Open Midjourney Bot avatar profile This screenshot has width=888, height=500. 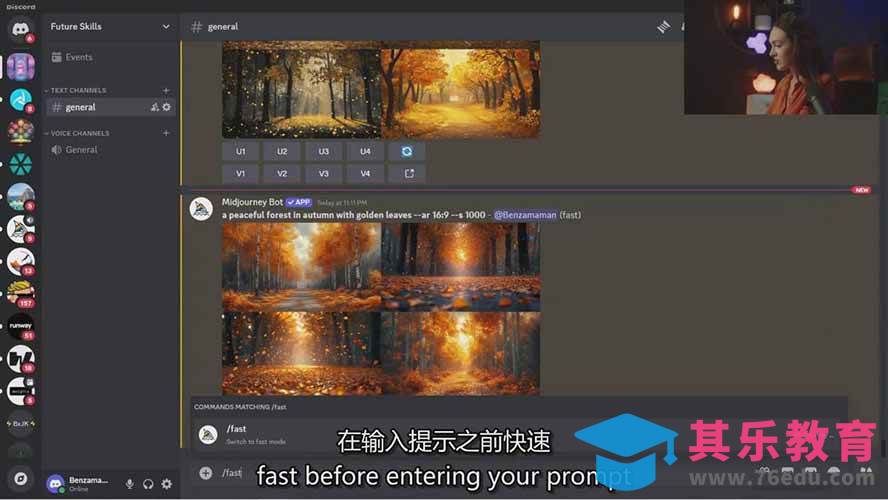point(201,209)
